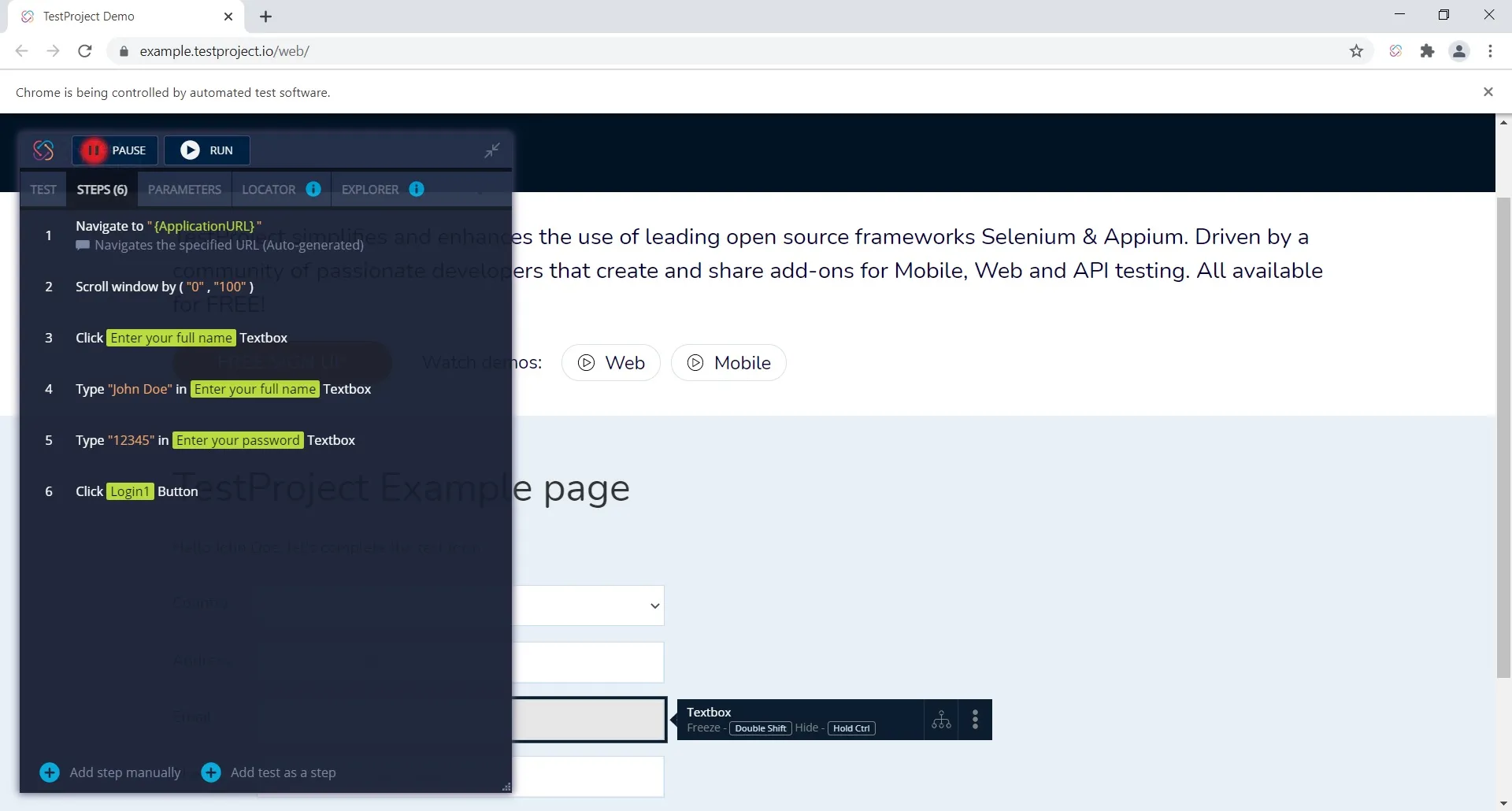This screenshot has height=811, width=1512.
Task: Open the element hierarchy icon on Textbox tooltip
Action: [942, 719]
